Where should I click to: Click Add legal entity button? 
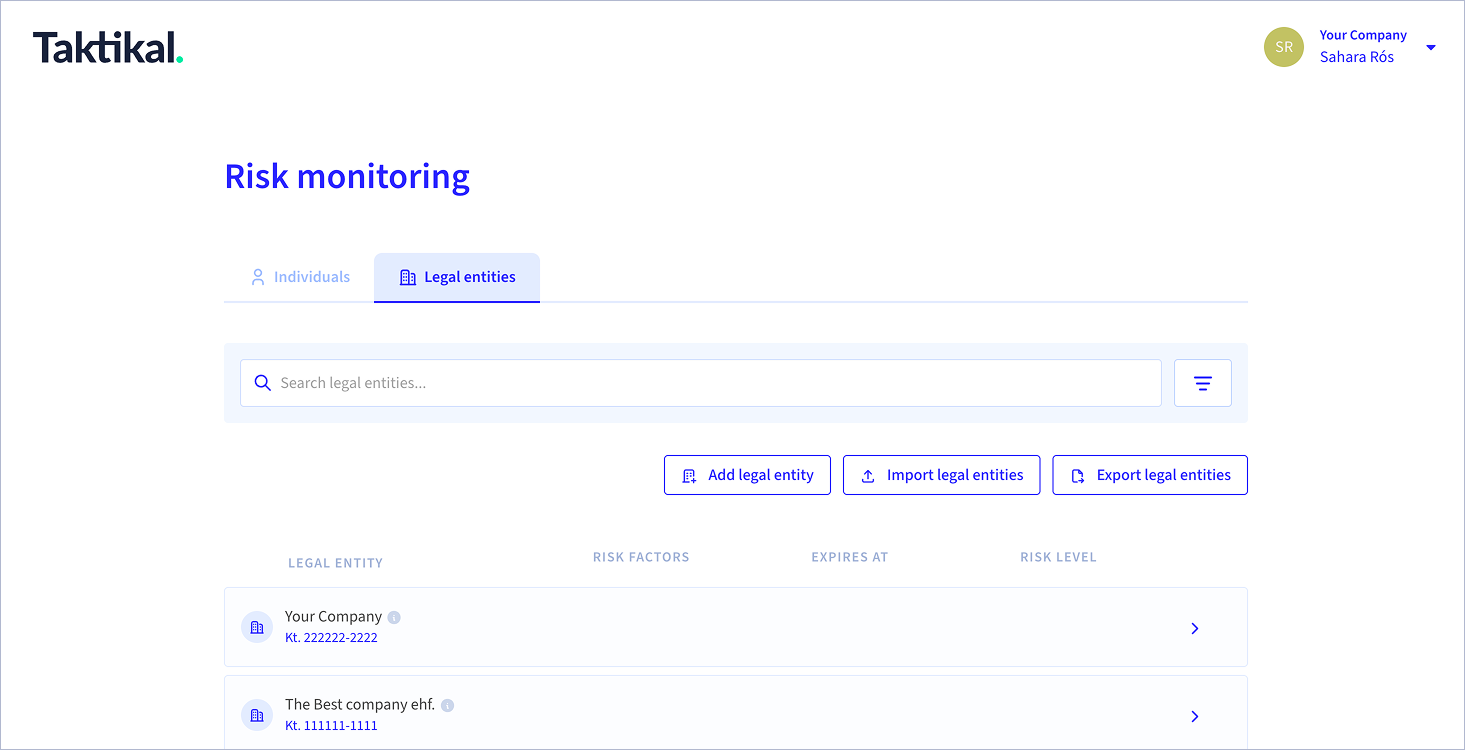[x=747, y=475]
